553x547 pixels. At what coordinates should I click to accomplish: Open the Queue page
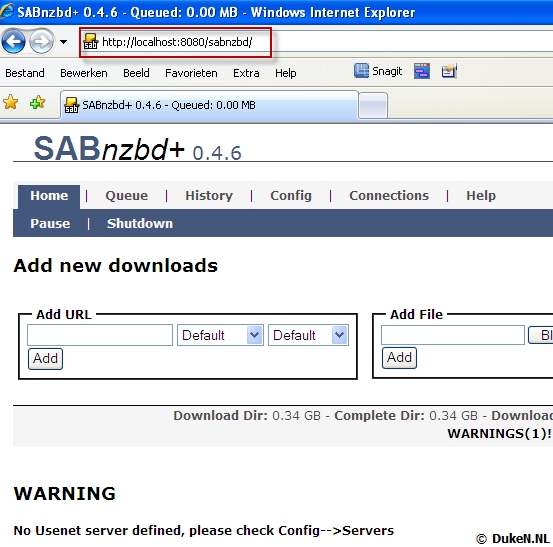[127, 195]
